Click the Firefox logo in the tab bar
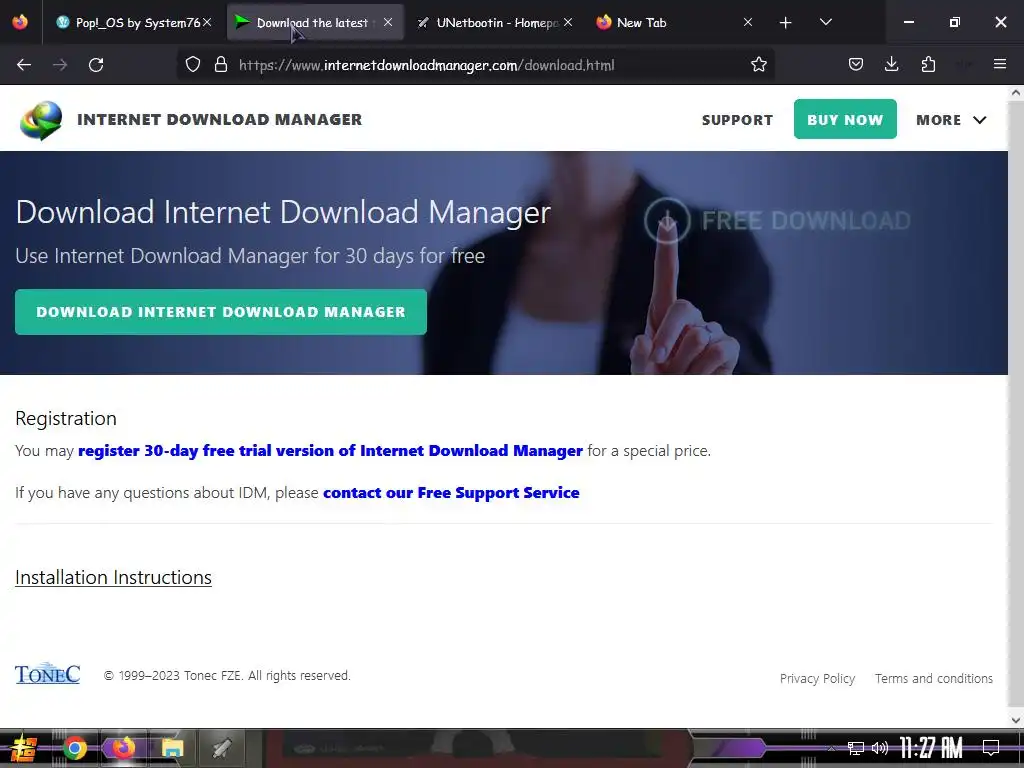Viewport: 1024px width, 768px height. (20, 22)
